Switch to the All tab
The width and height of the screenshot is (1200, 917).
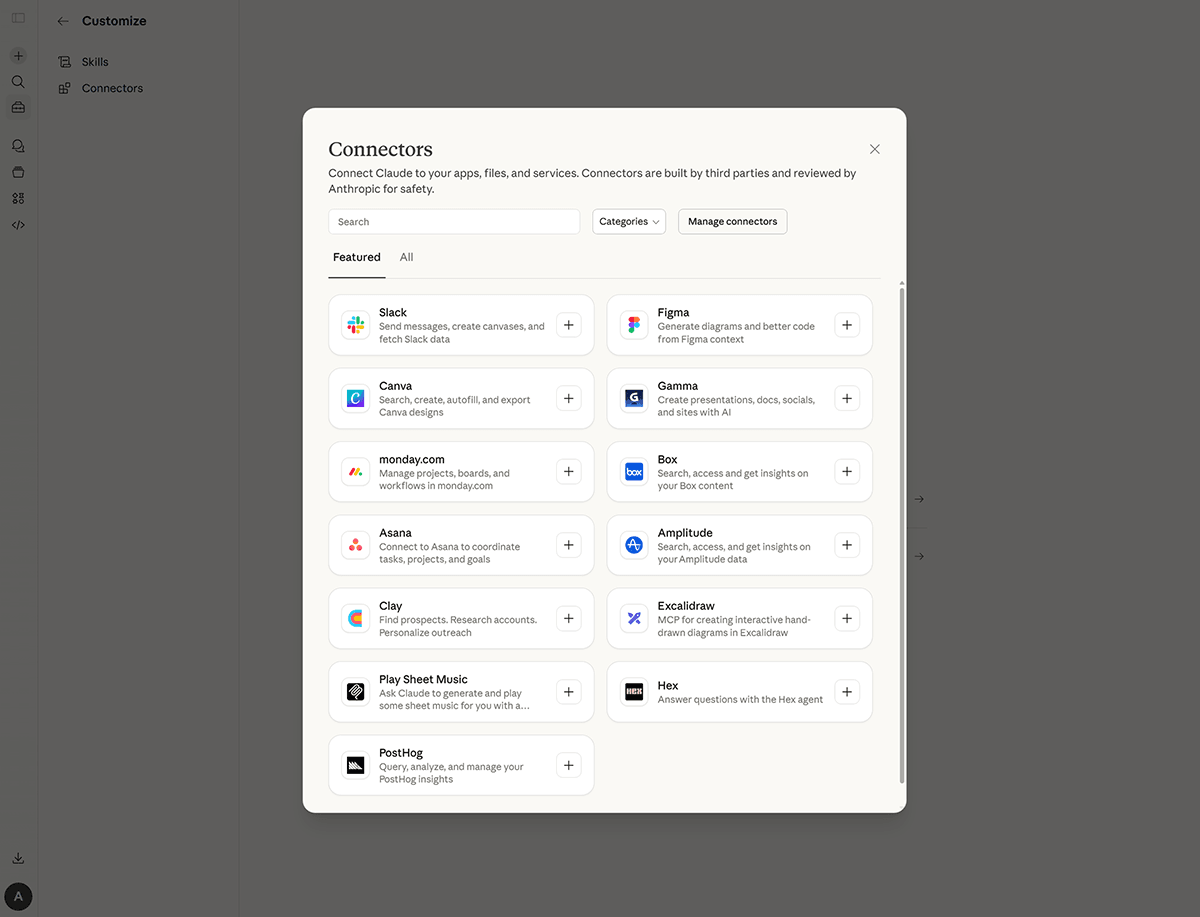(x=406, y=257)
